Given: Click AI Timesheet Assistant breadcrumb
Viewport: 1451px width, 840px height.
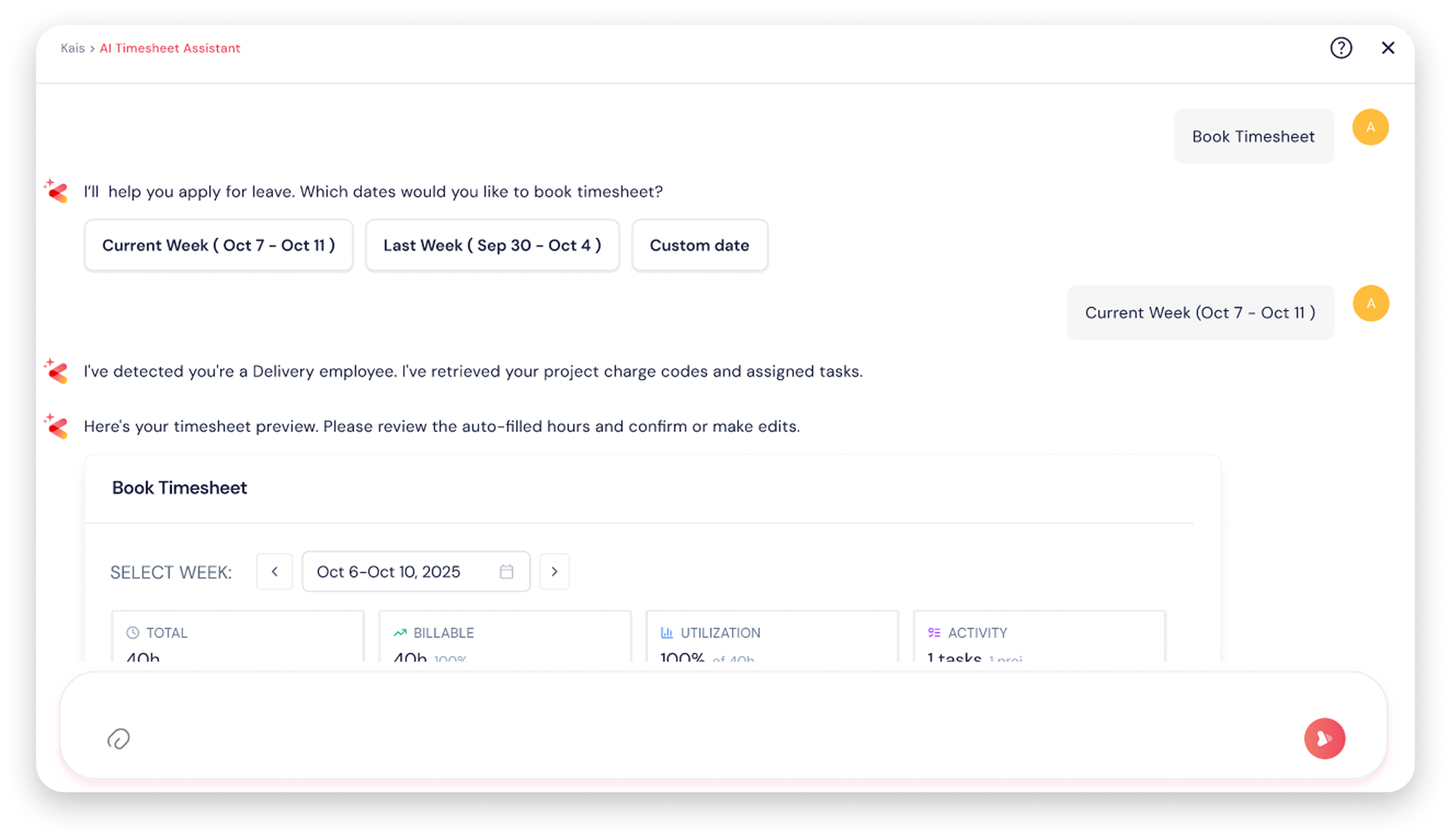Looking at the screenshot, I should click(x=170, y=48).
